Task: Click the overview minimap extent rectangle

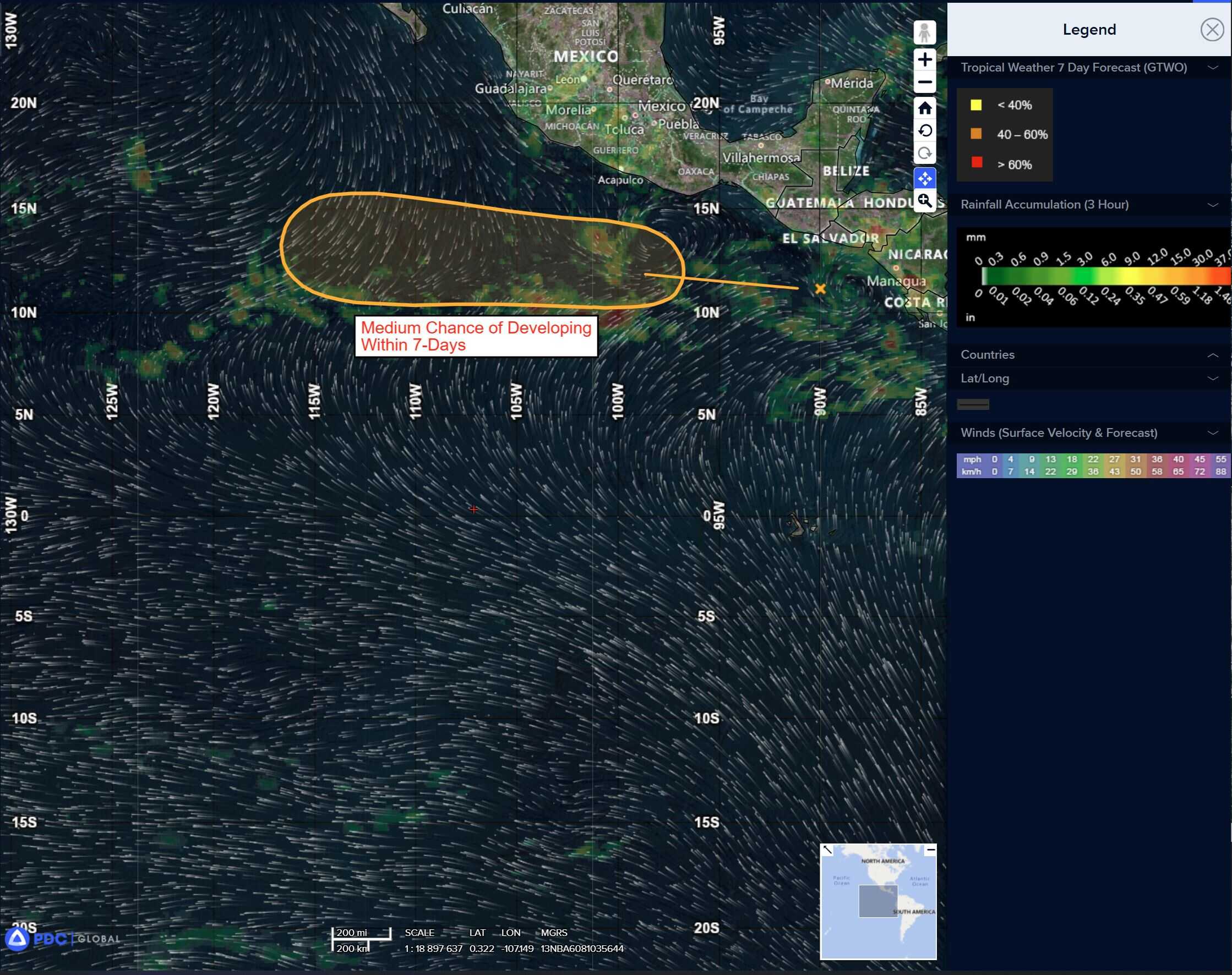Action: (878, 901)
